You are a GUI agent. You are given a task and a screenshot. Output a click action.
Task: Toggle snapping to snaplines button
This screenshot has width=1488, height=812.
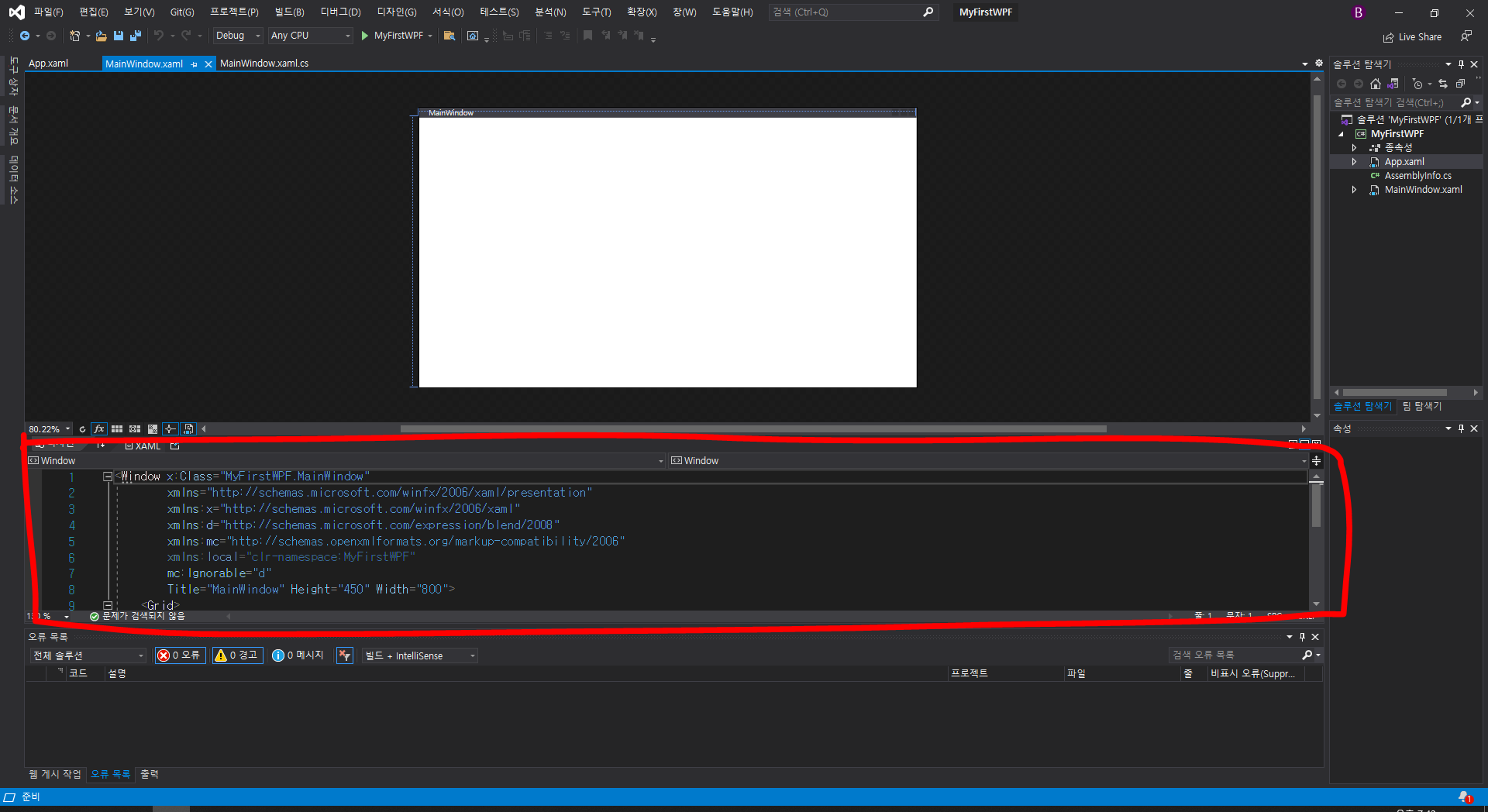click(x=170, y=429)
